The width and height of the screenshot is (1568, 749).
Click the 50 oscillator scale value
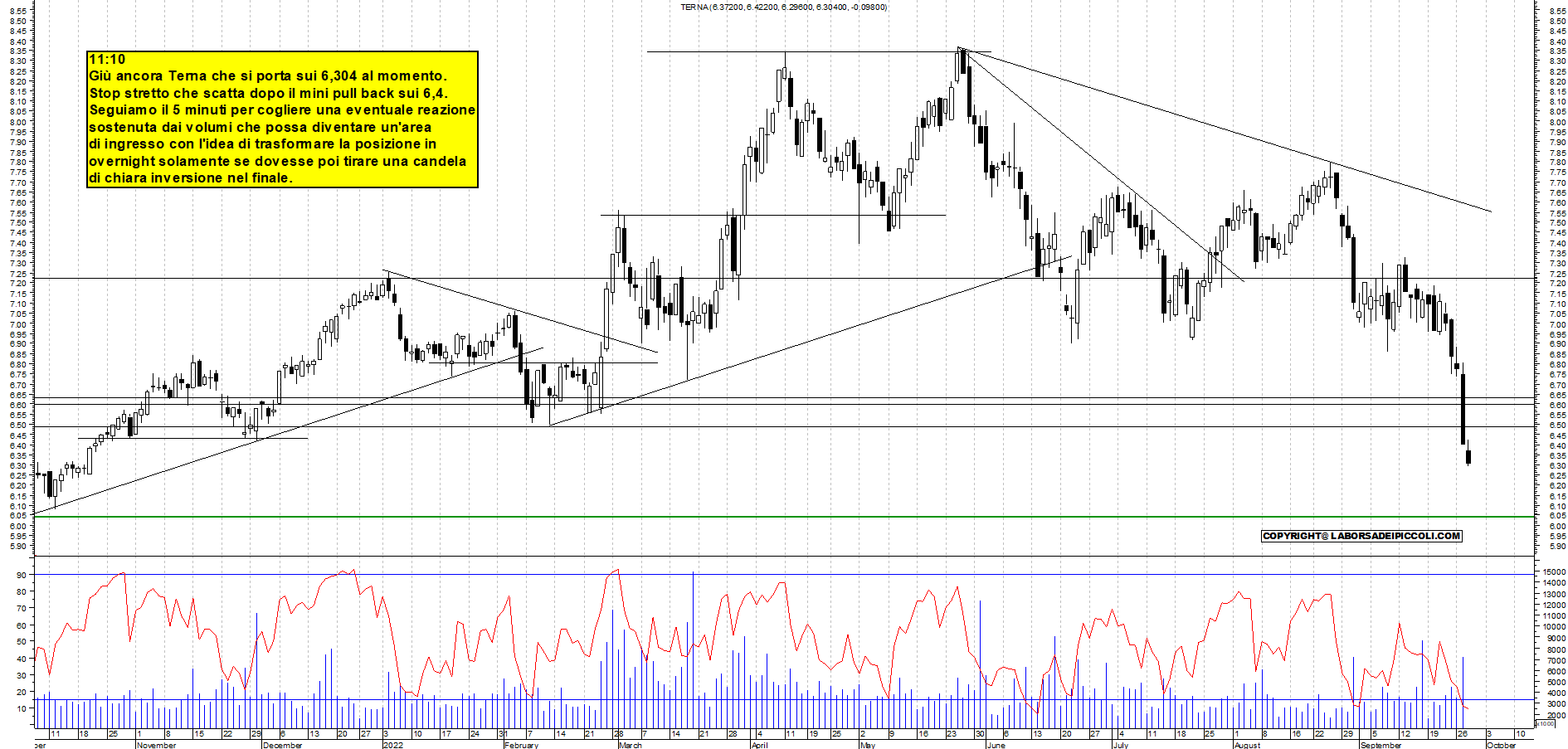[22, 642]
